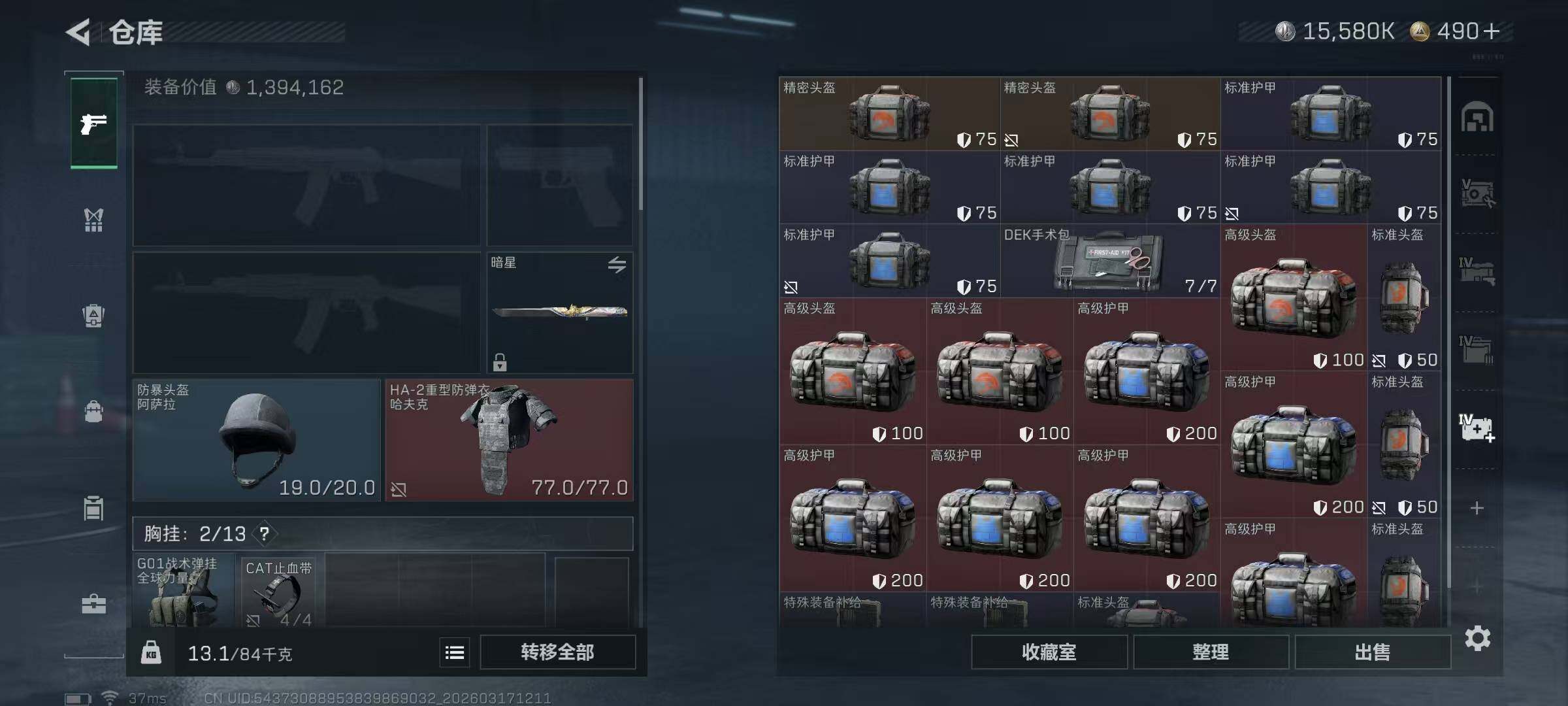
Task: Click the swap arrows on 暗星 slot
Action: coord(617,265)
